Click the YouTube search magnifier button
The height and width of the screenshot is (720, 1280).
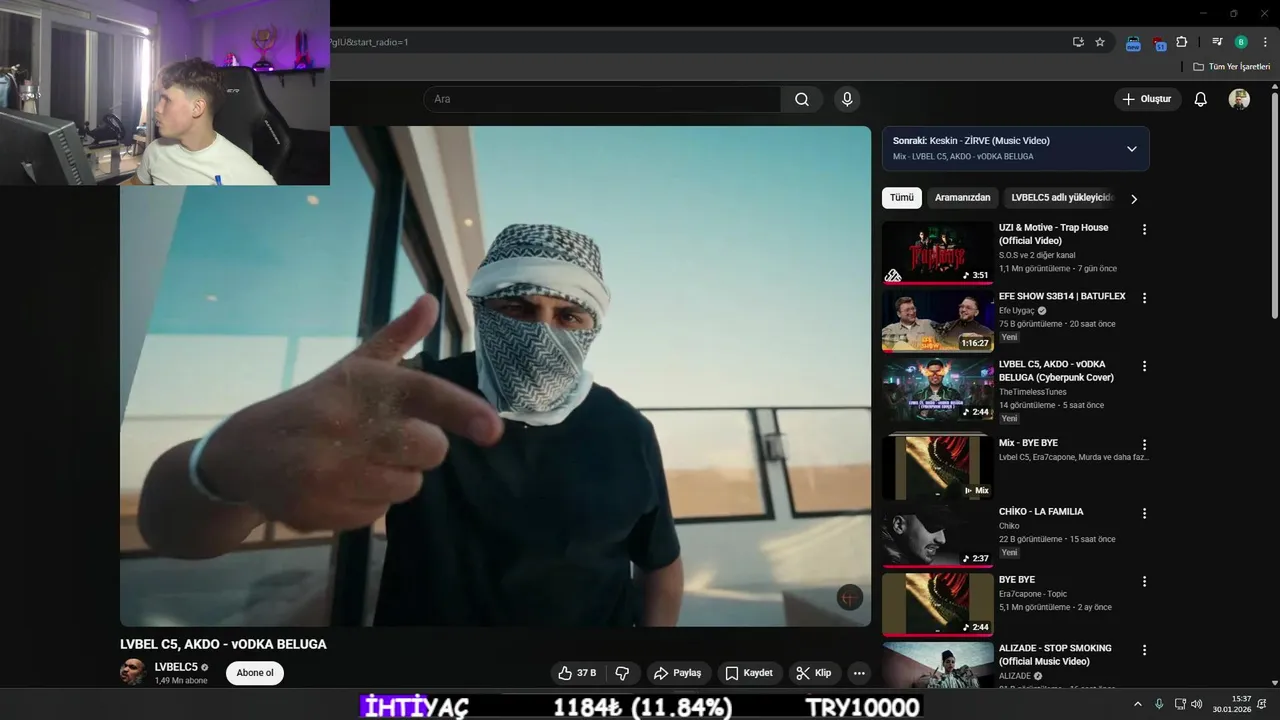coord(802,99)
